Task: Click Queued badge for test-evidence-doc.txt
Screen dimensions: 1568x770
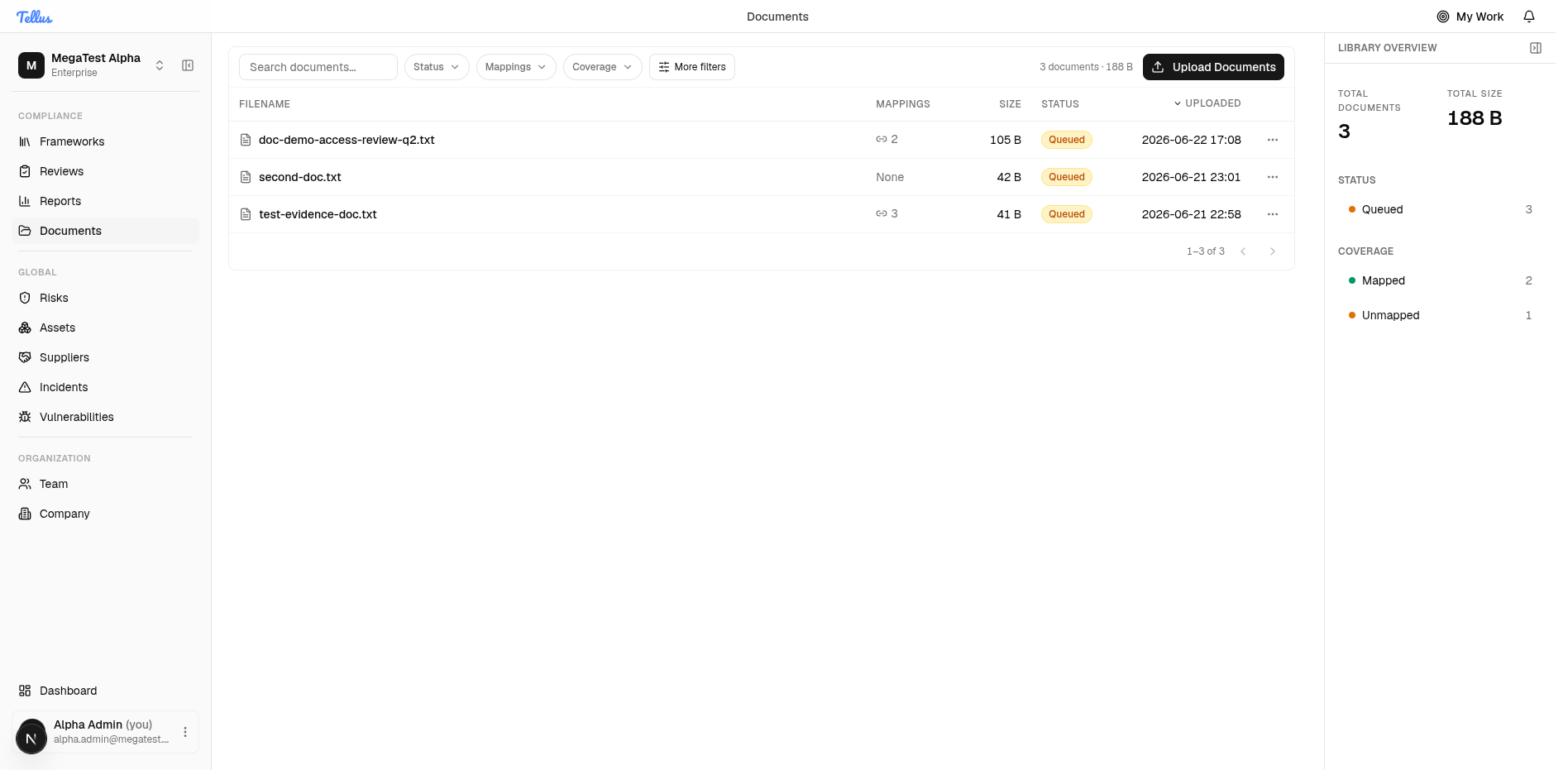Action: click(1067, 214)
